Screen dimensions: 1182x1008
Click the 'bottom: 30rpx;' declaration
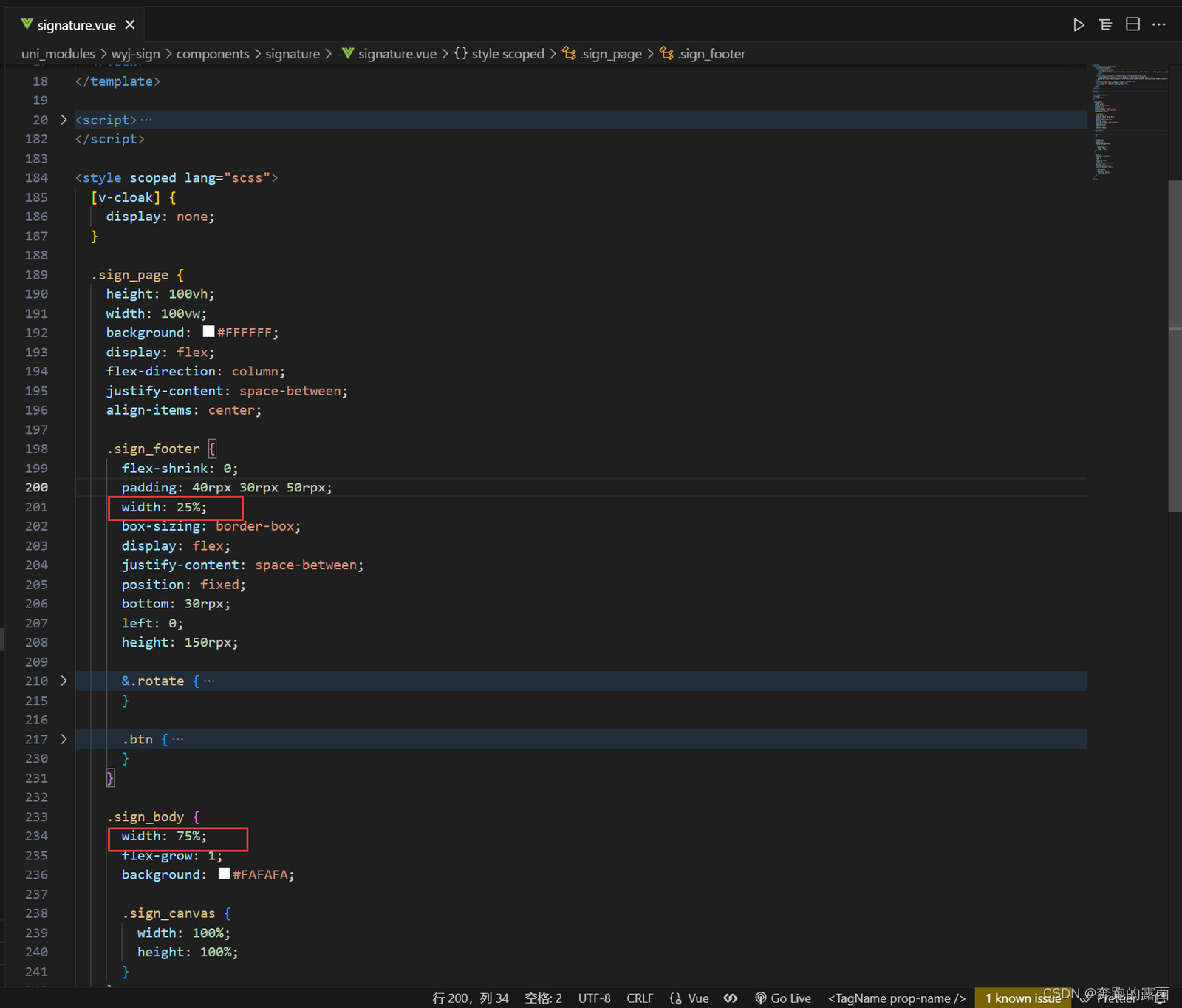(x=176, y=604)
